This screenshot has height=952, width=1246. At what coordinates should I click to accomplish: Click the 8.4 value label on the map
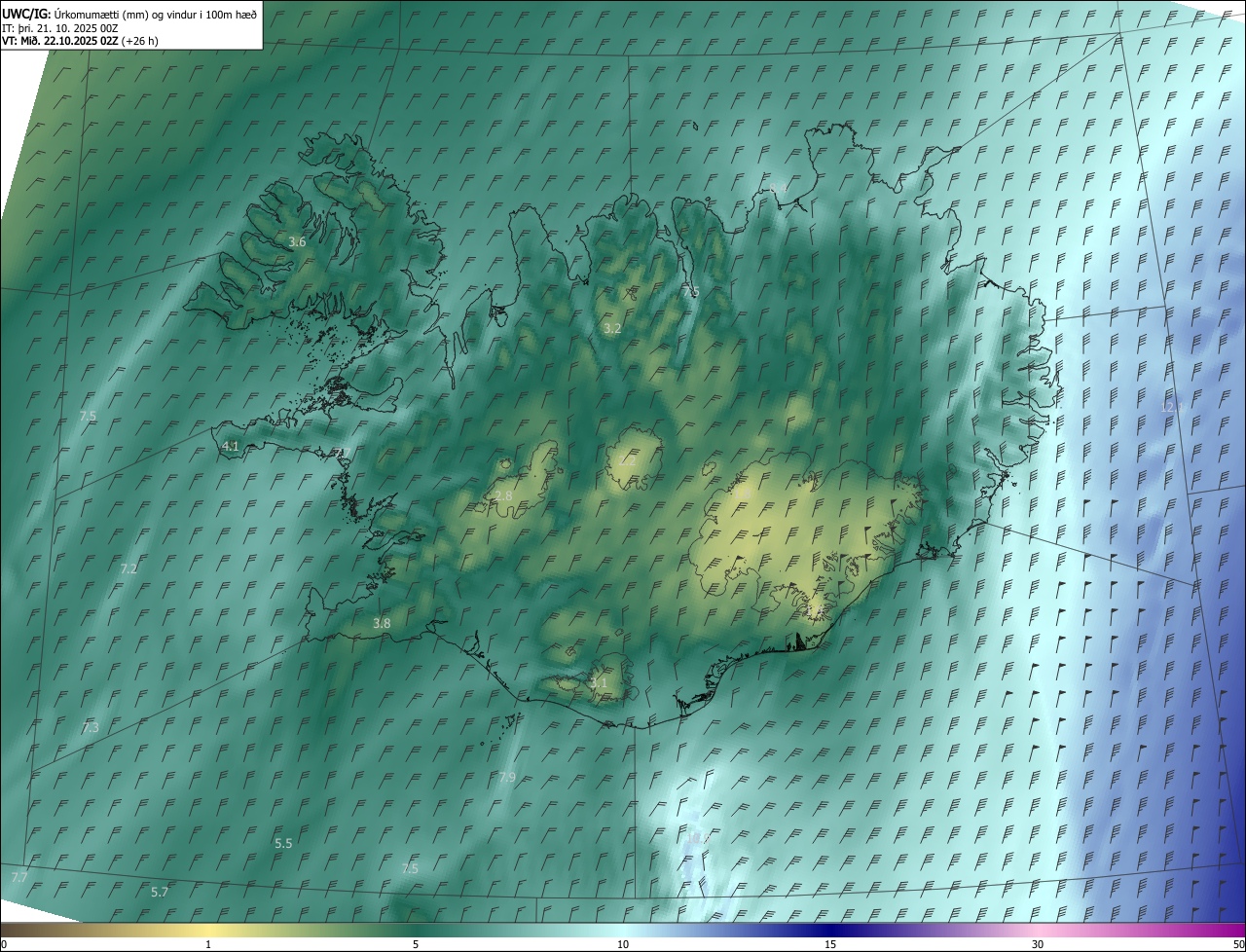click(x=779, y=188)
